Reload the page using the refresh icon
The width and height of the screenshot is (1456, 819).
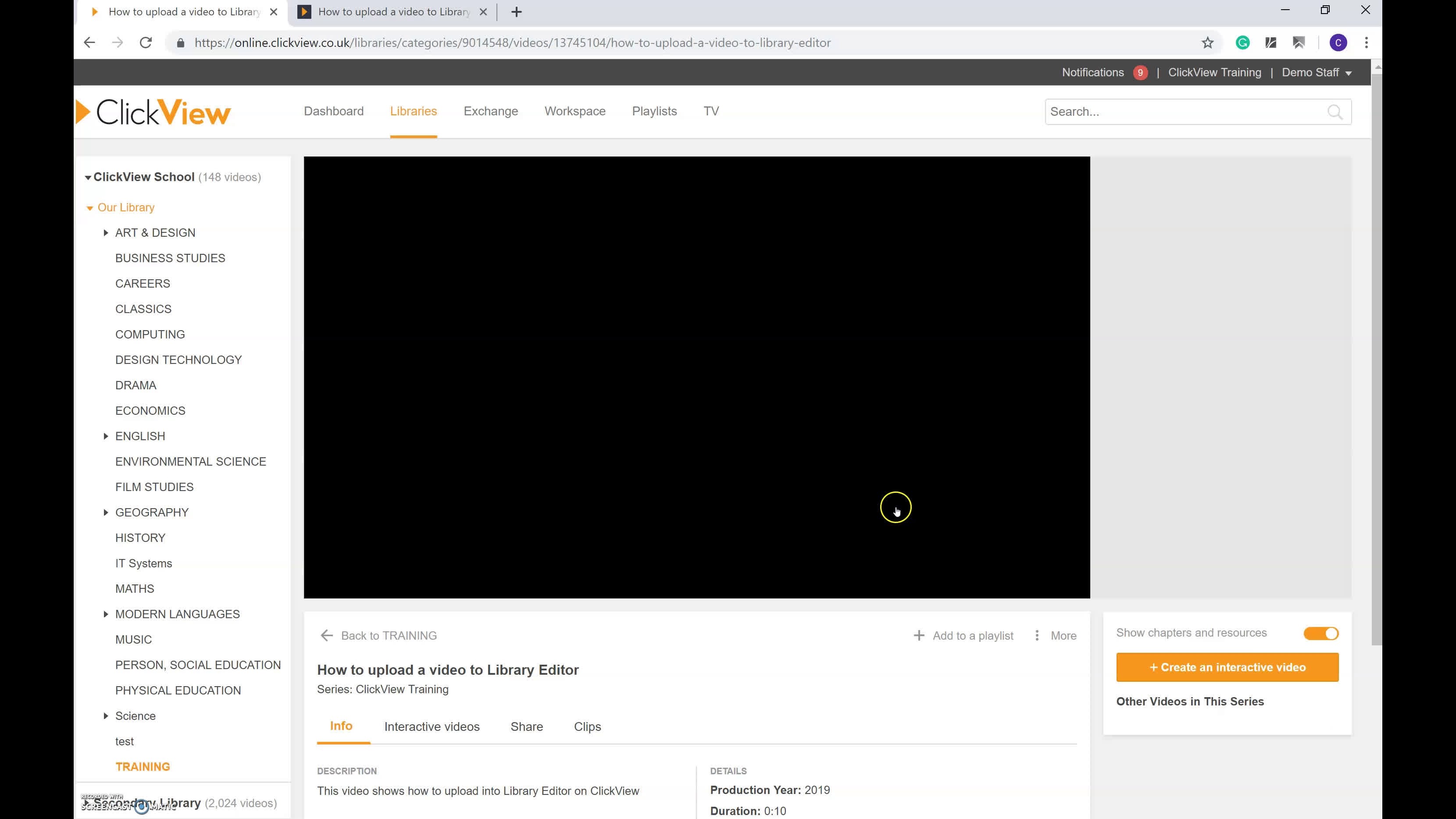146,43
